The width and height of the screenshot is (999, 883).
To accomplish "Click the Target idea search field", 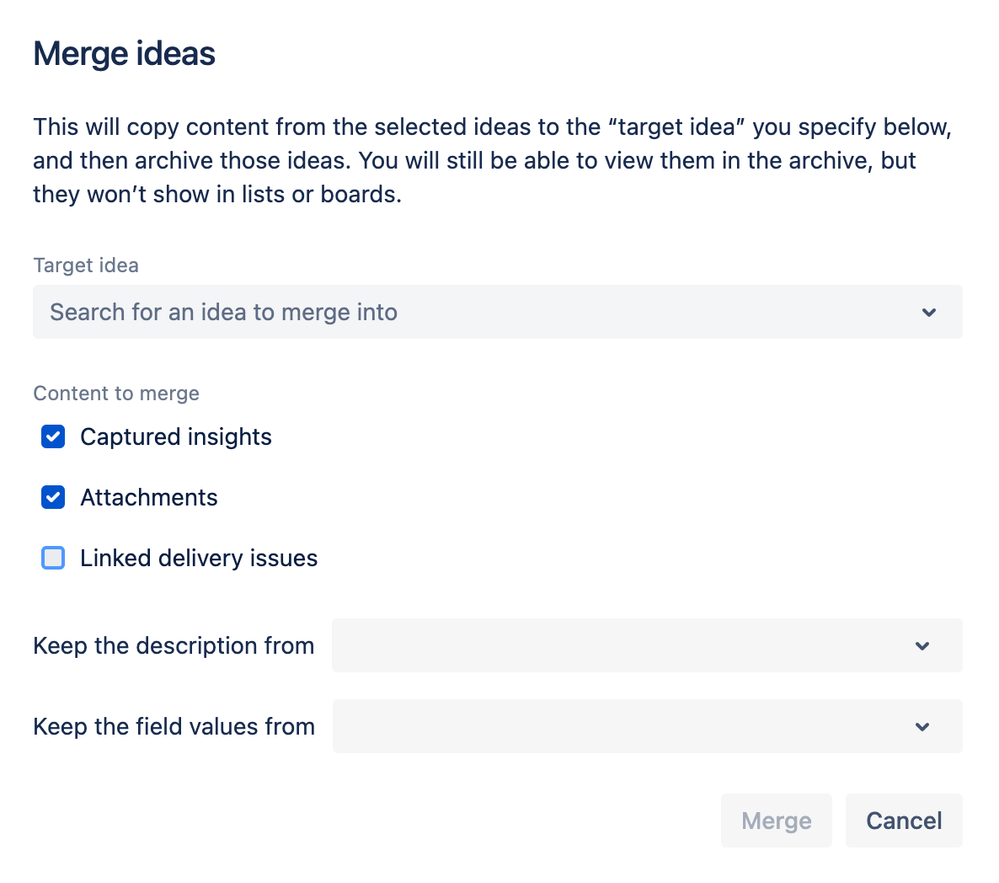I will click(470, 312).
